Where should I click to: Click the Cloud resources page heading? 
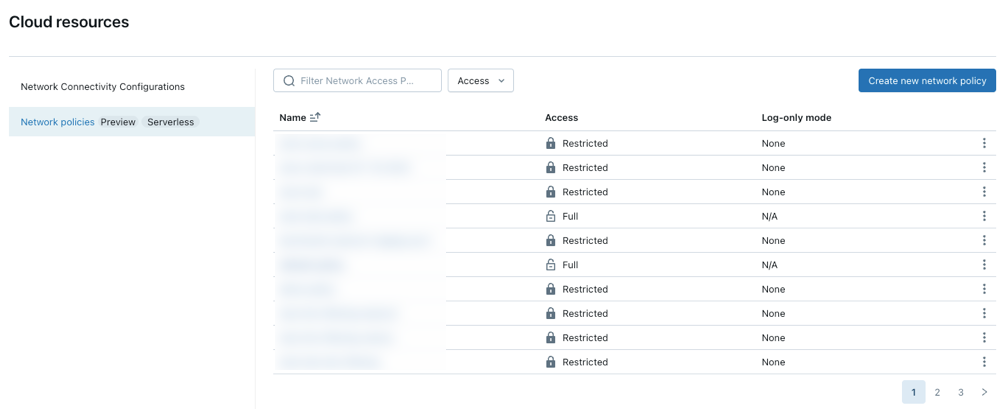69,22
